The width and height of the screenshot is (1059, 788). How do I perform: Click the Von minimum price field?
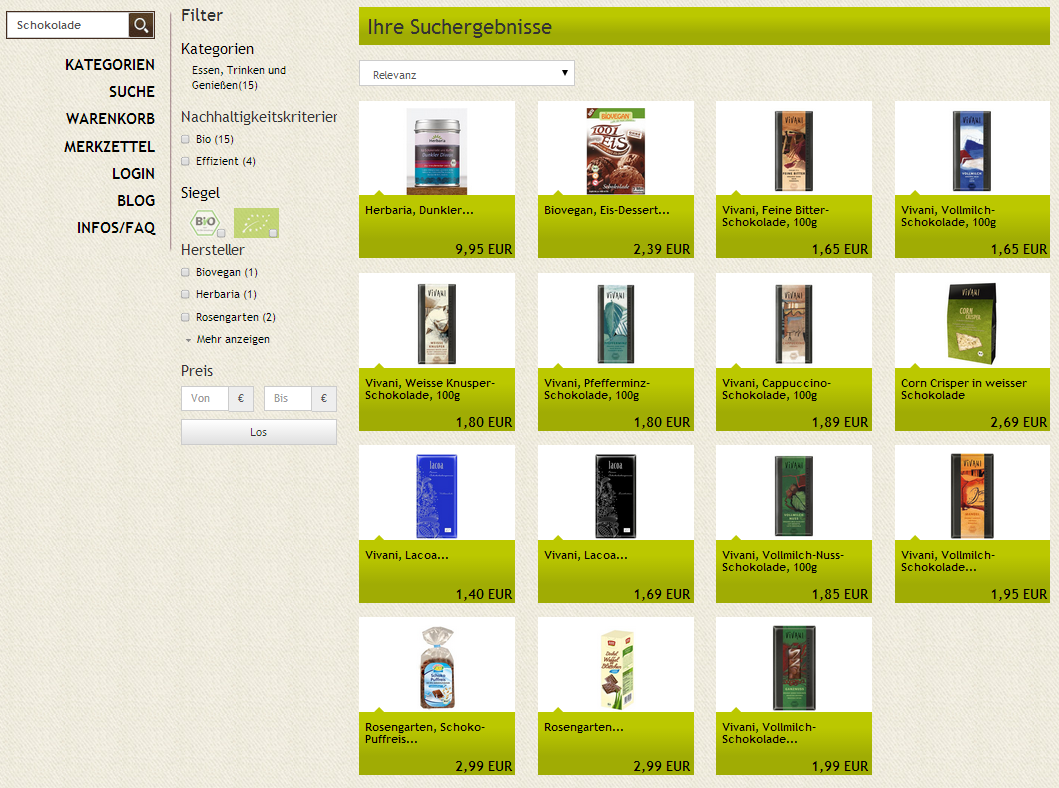click(205, 398)
